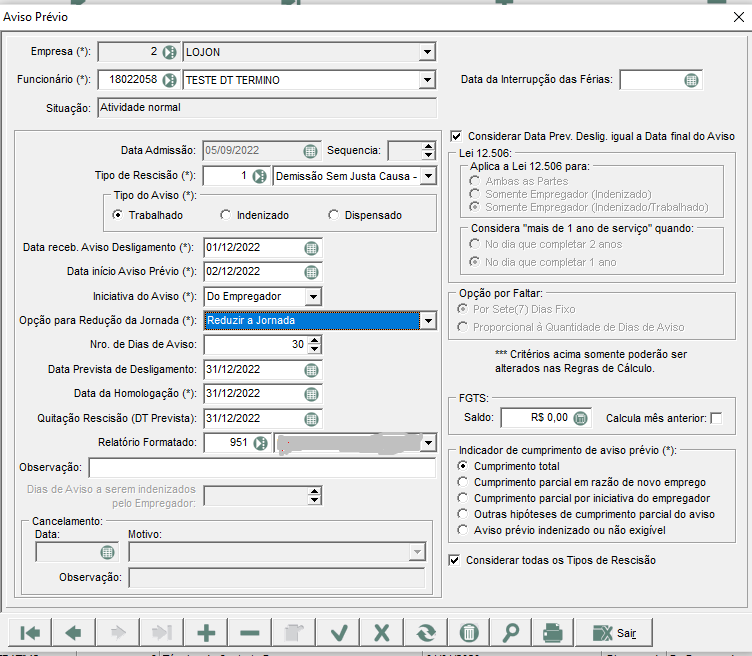Print using printer icon
Image resolution: width=752 pixels, height=656 pixels.
tap(552, 633)
